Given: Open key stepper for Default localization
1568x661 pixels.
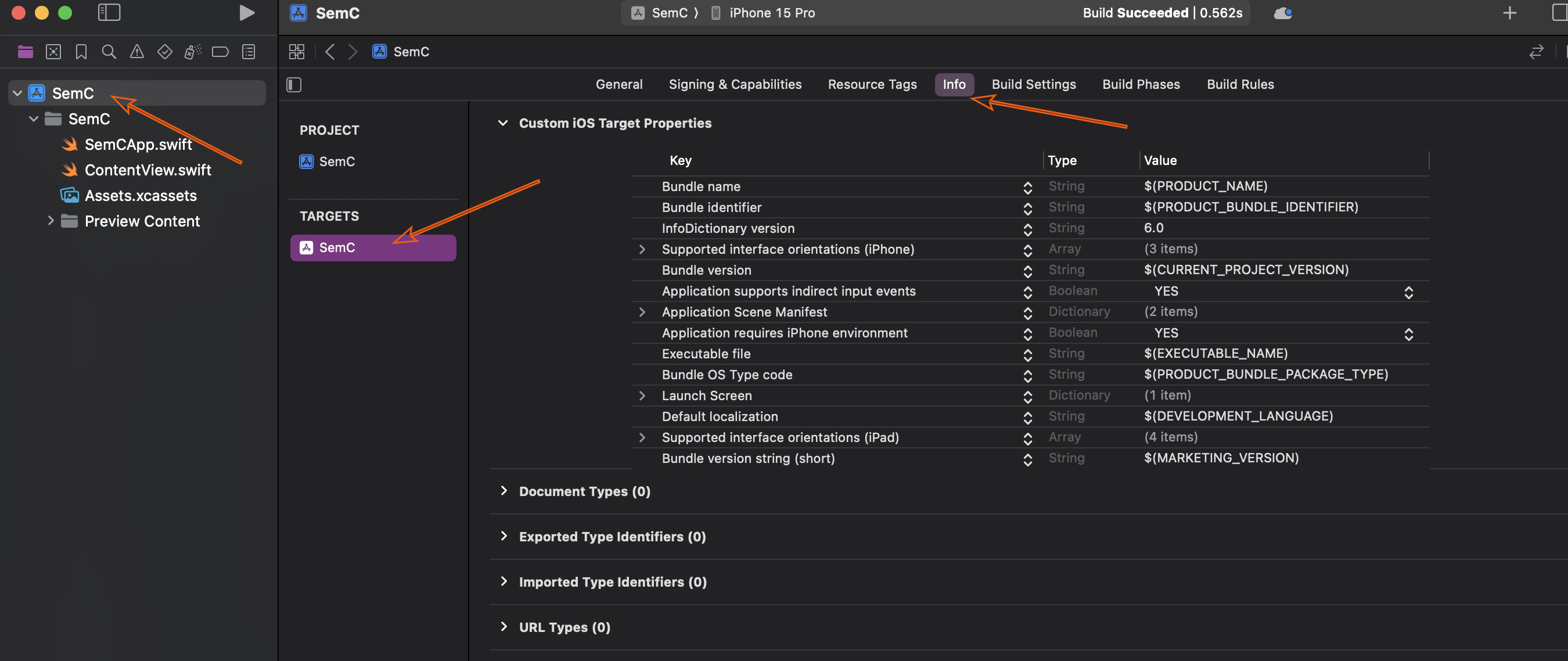Looking at the screenshot, I should pyautogui.click(x=1027, y=418).
